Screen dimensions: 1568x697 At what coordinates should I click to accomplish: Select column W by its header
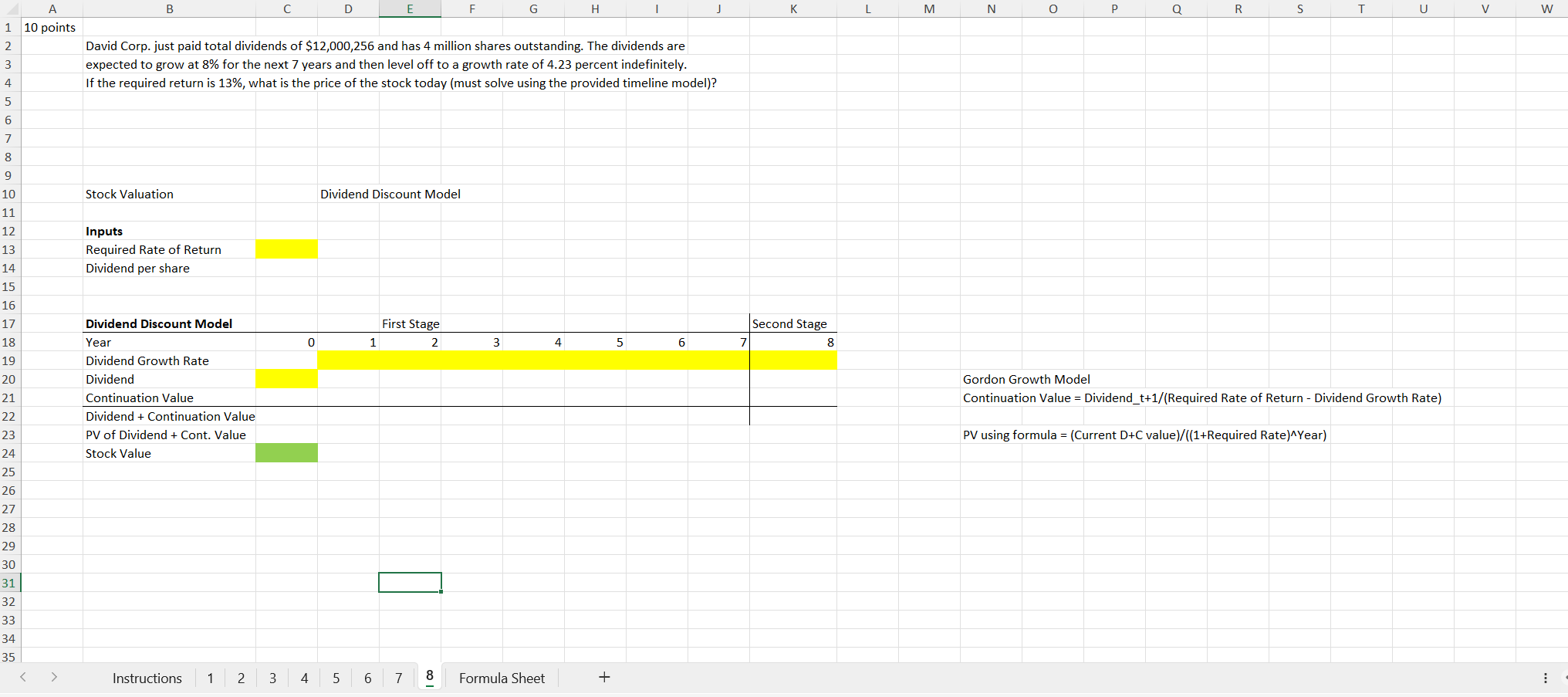pos(1547,8)
